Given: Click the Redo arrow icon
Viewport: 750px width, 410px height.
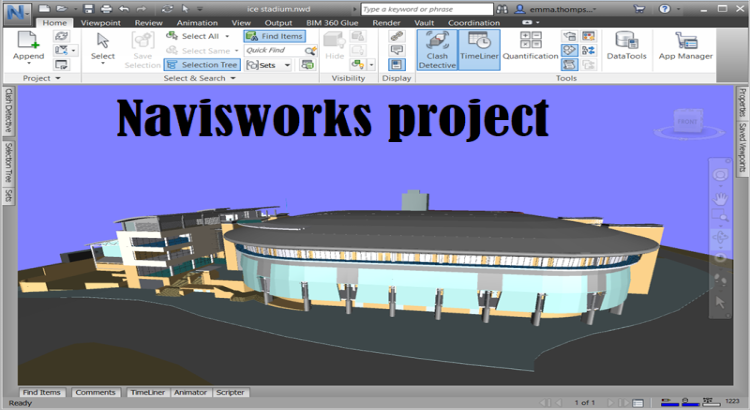Looking at the screenshot, I should 142,9.
